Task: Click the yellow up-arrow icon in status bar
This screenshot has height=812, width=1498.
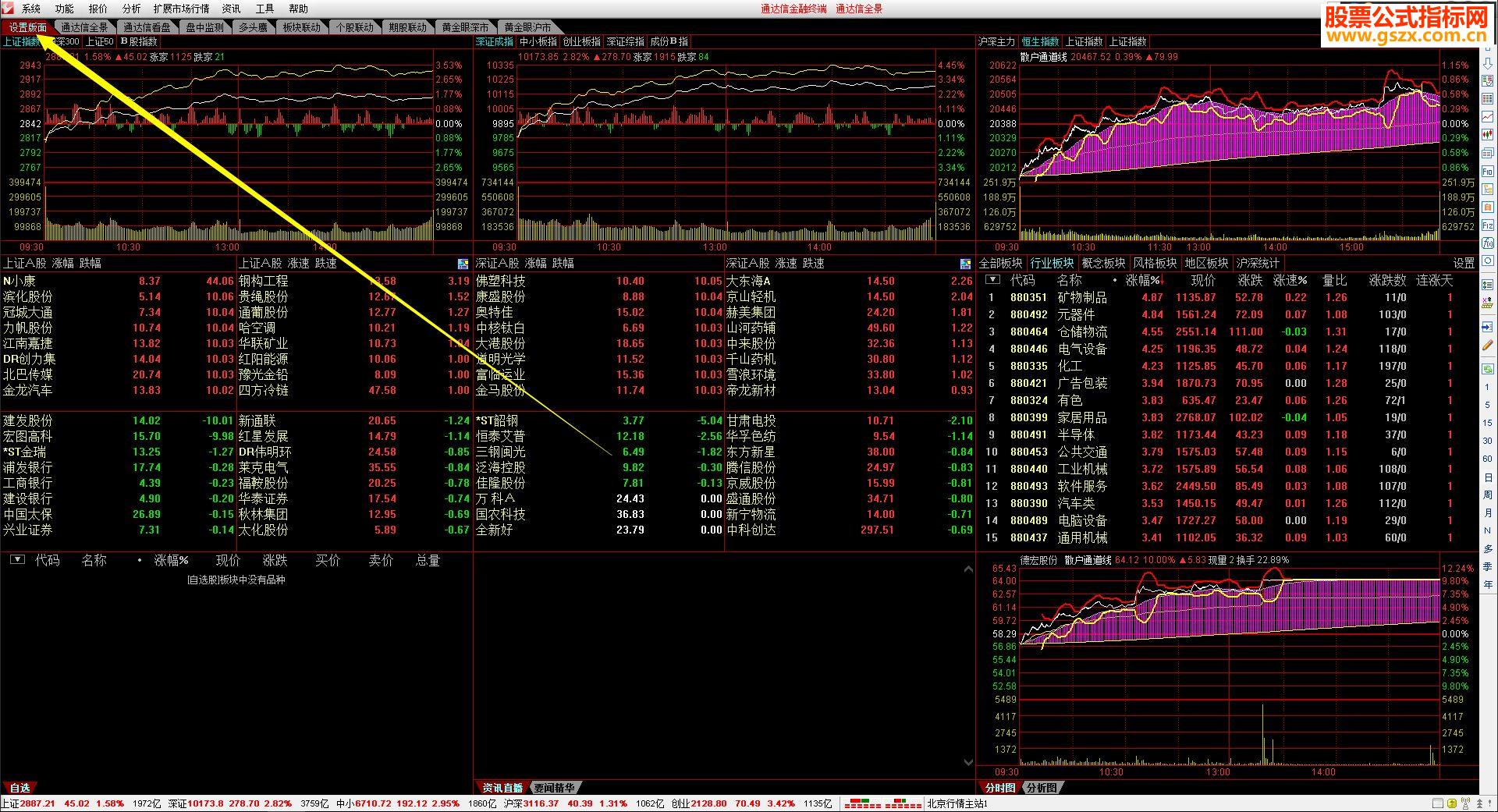Action: (x=1452, y=803)
